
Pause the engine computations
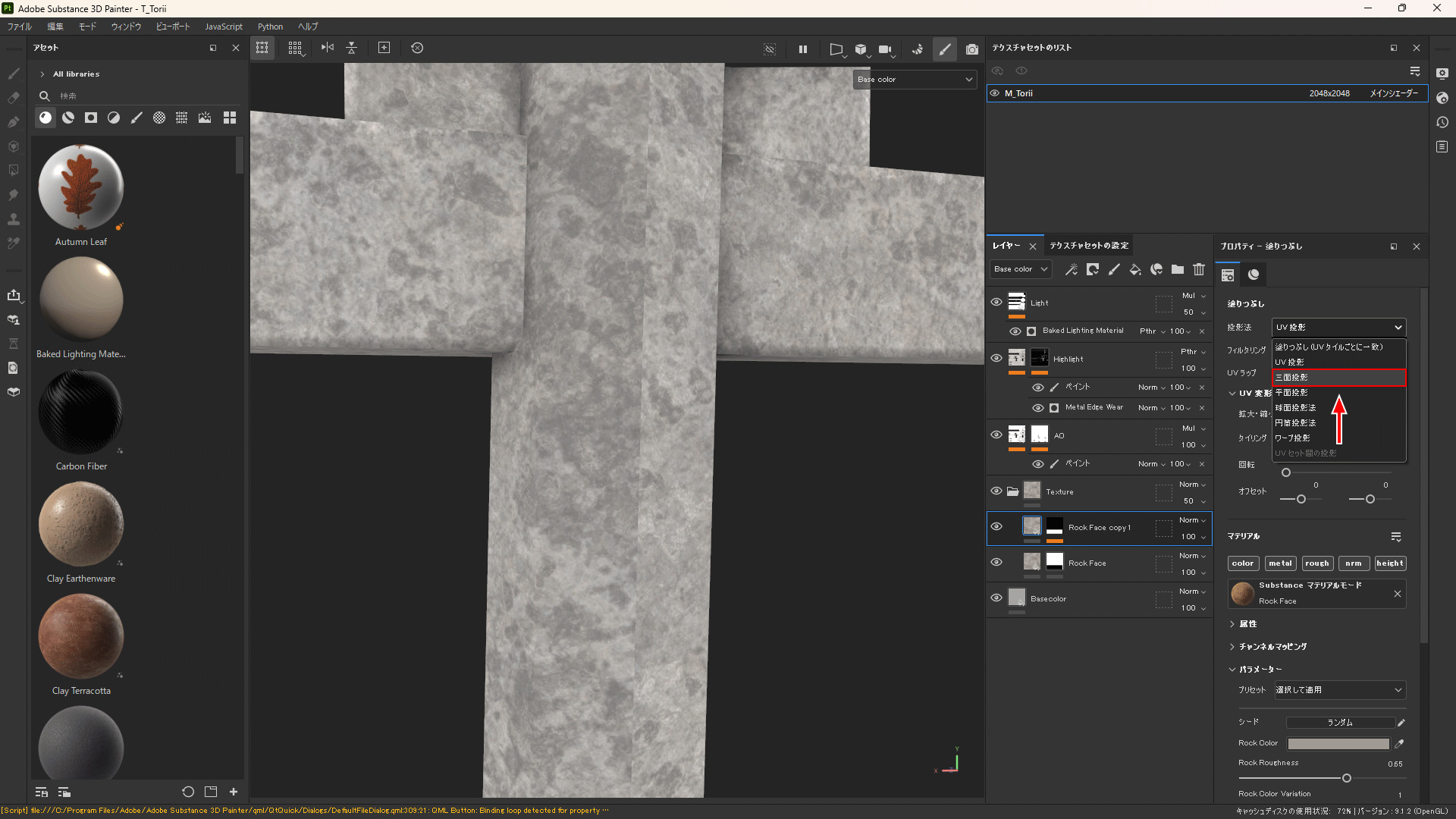(803, 49)
